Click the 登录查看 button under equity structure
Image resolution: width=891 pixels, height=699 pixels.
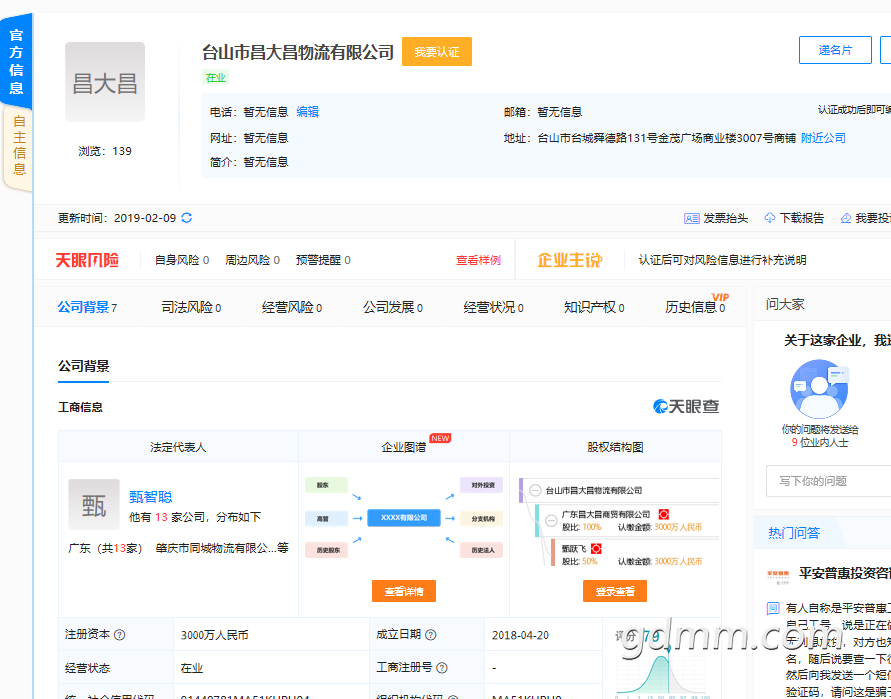click(615, 591)
